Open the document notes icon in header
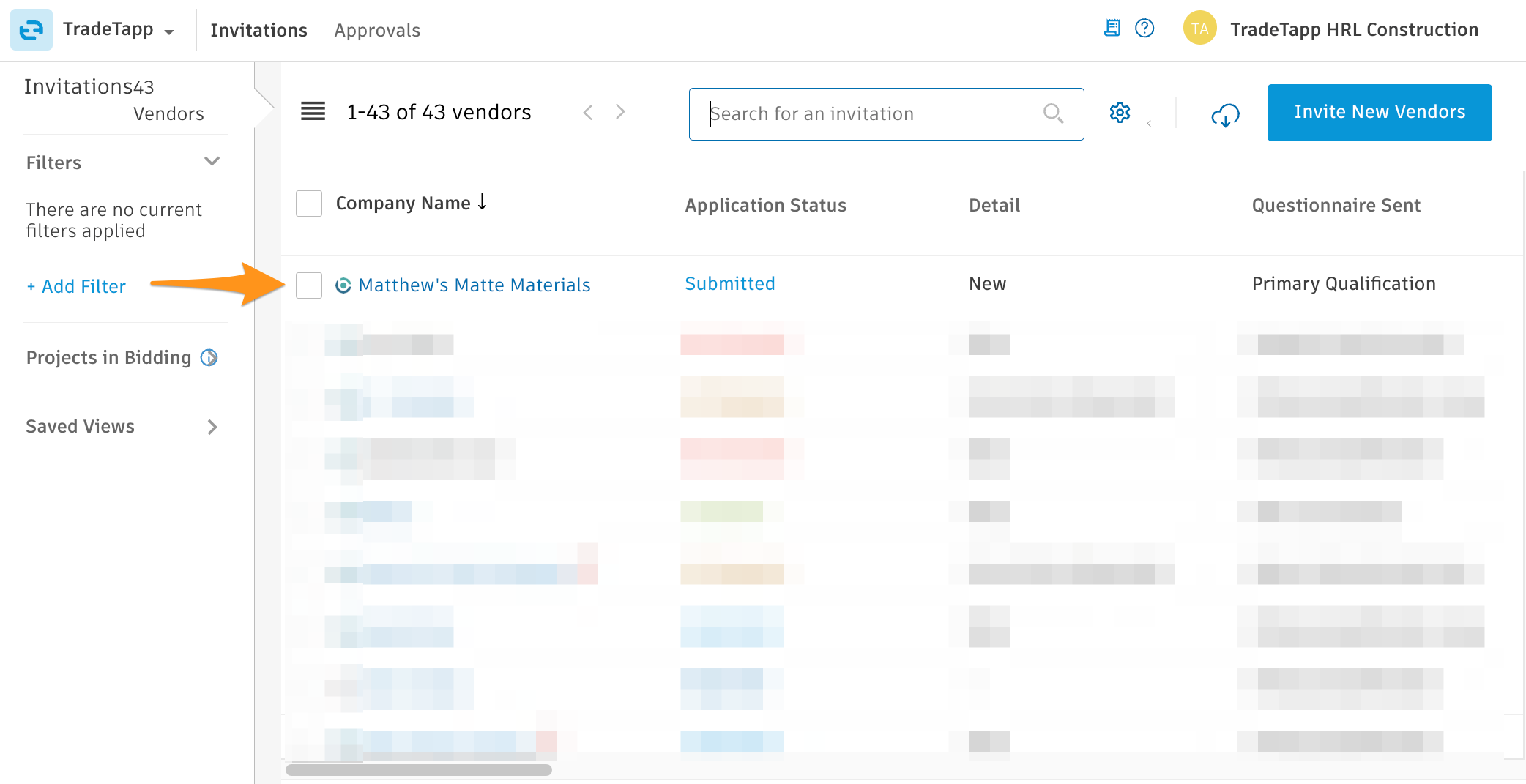The height and width of the screenshot is (784, 1526). point(1112,29)
